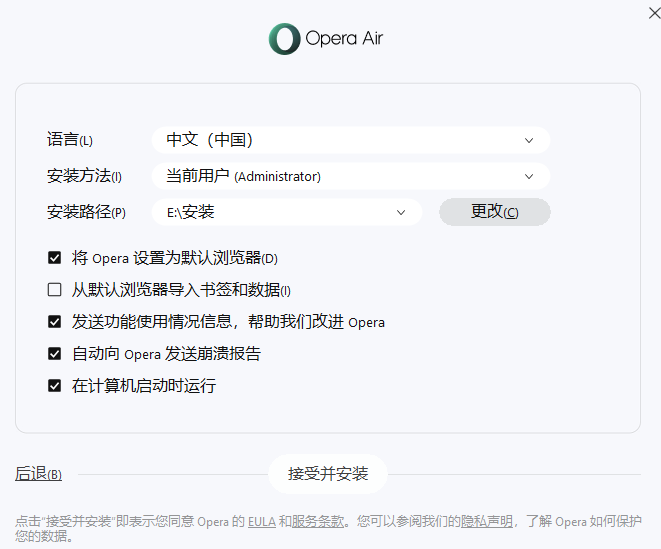Viewport: 661px width, 549px height.
Task: Open the 隐私声明 link
Action: (487, 522)
